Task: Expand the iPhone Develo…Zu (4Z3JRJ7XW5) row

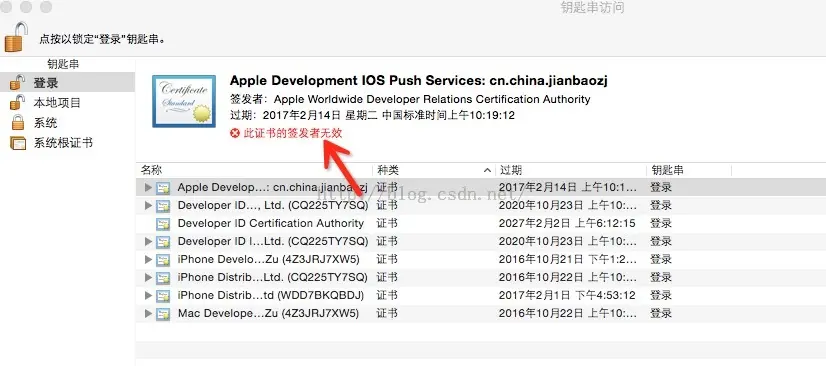Action: (x=148, y=259)
